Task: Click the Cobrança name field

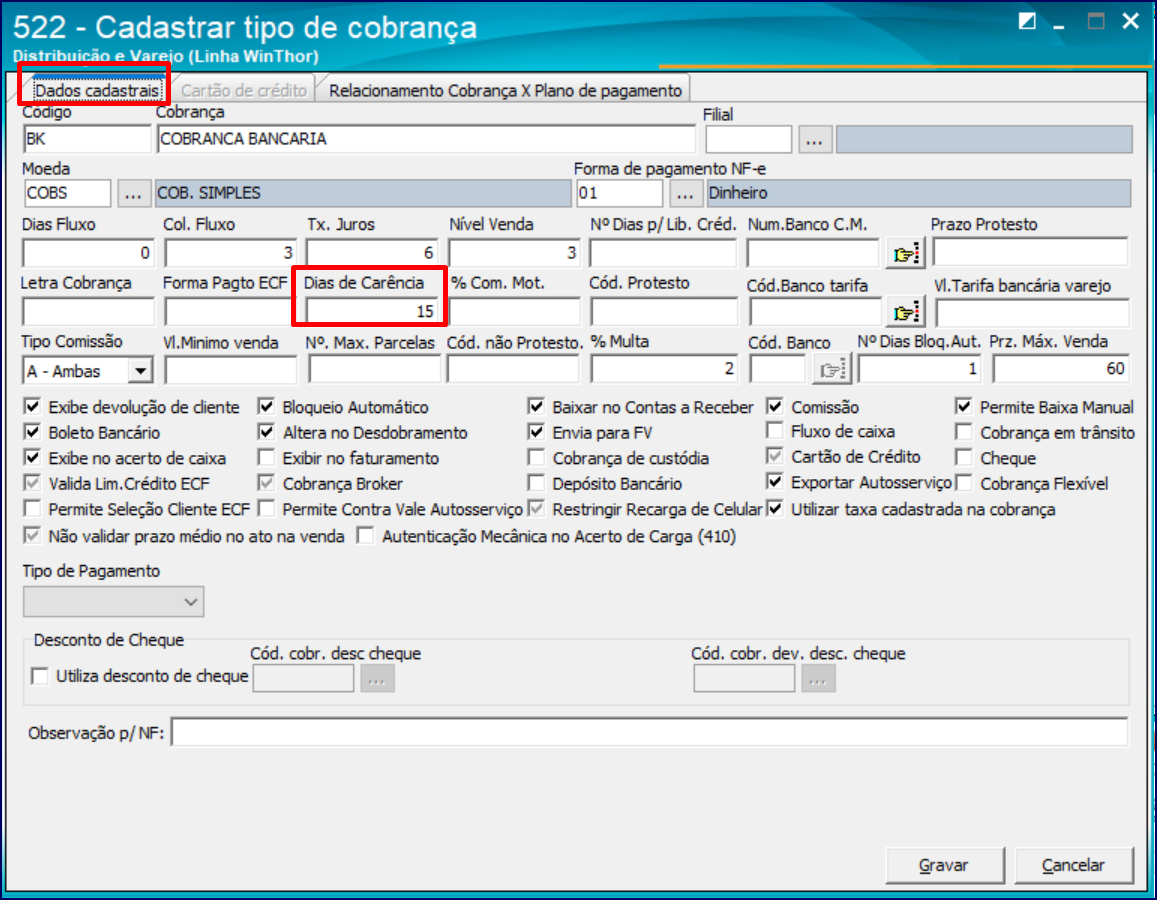Action: pos(426,139)
